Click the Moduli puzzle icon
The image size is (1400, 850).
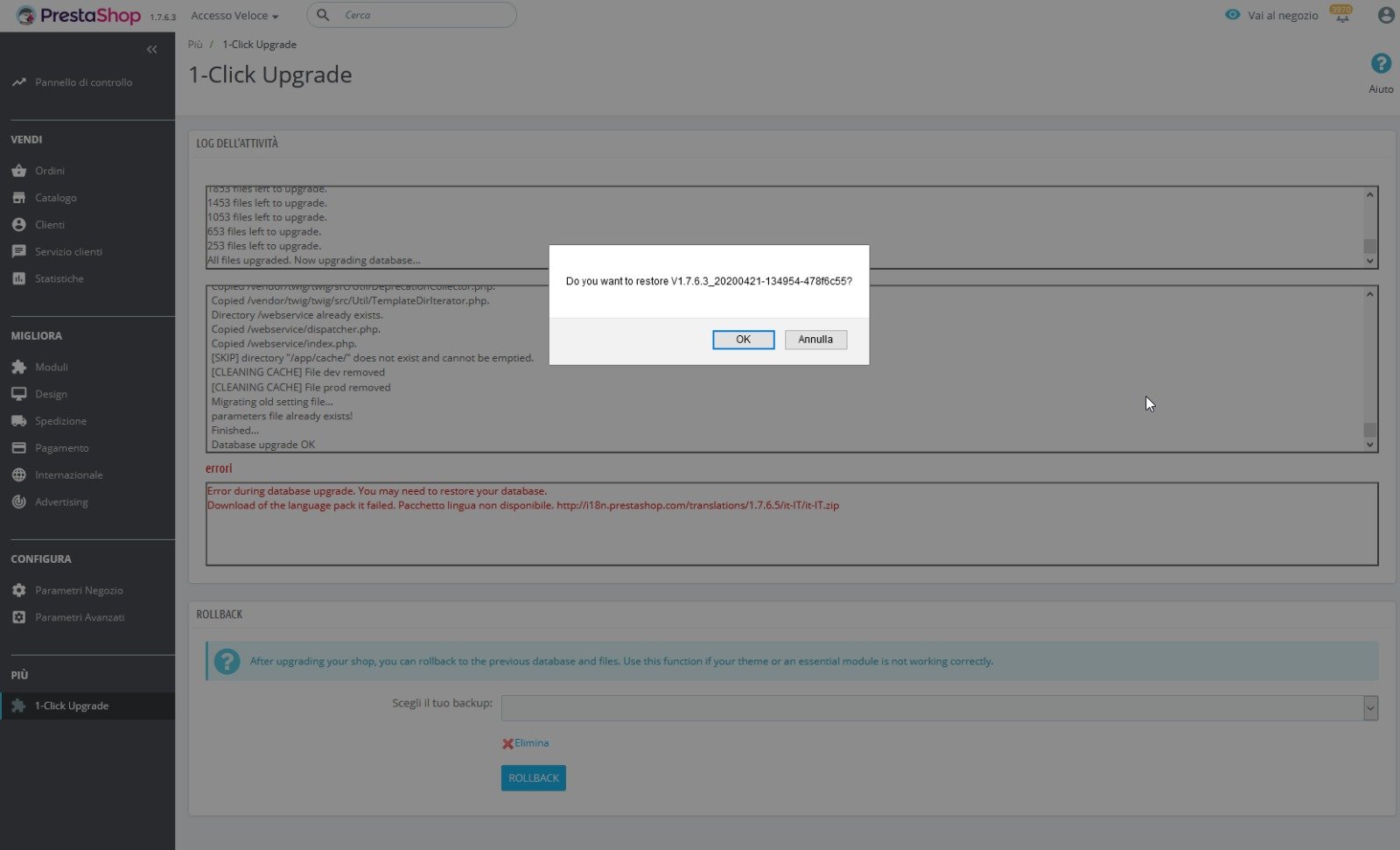pos(19,367)
